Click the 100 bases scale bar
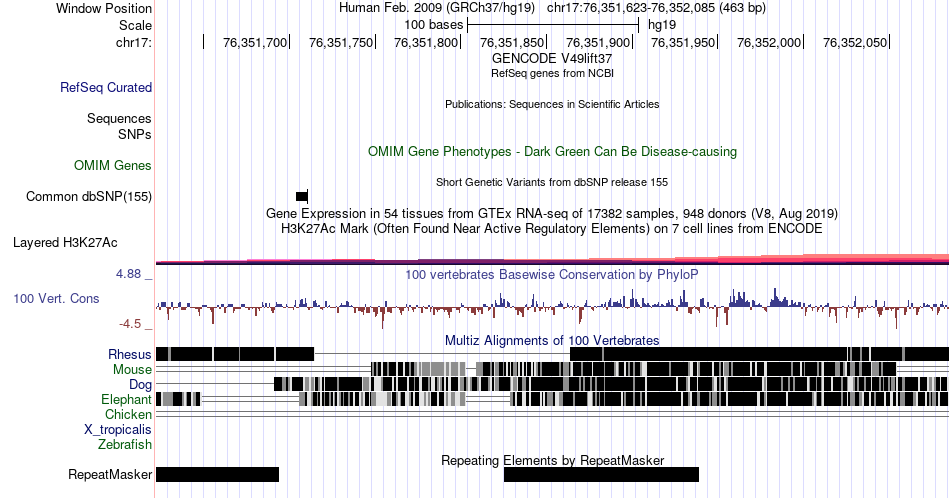This screenshot has width=950, height=498. 553,25
